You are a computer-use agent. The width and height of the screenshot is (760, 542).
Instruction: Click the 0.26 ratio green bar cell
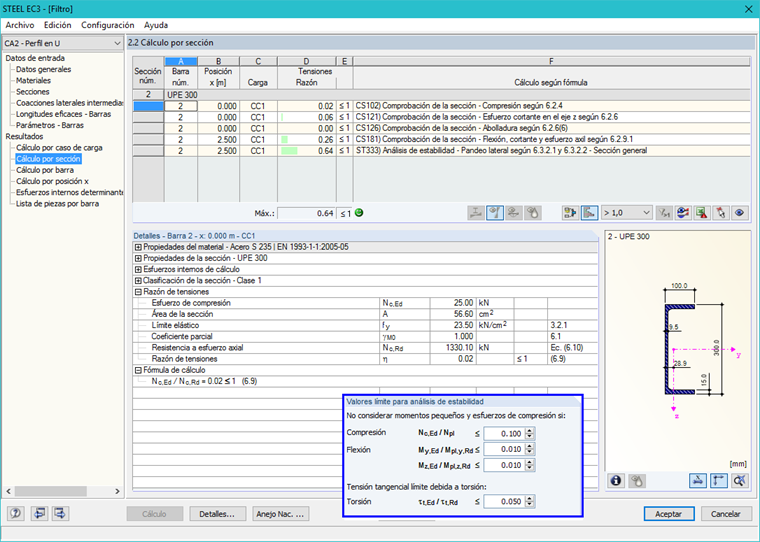(x=306, y=140)
